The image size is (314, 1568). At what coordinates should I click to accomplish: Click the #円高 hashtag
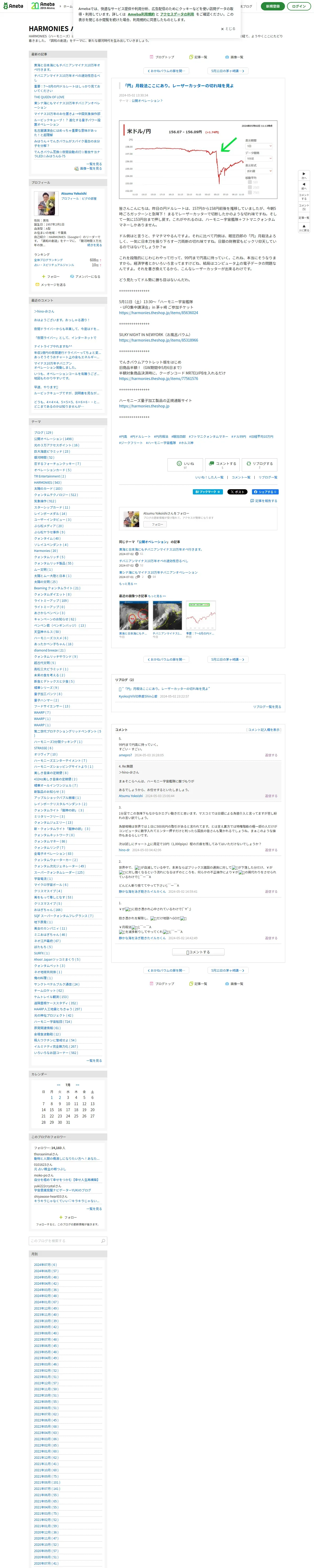coord(123,436)
